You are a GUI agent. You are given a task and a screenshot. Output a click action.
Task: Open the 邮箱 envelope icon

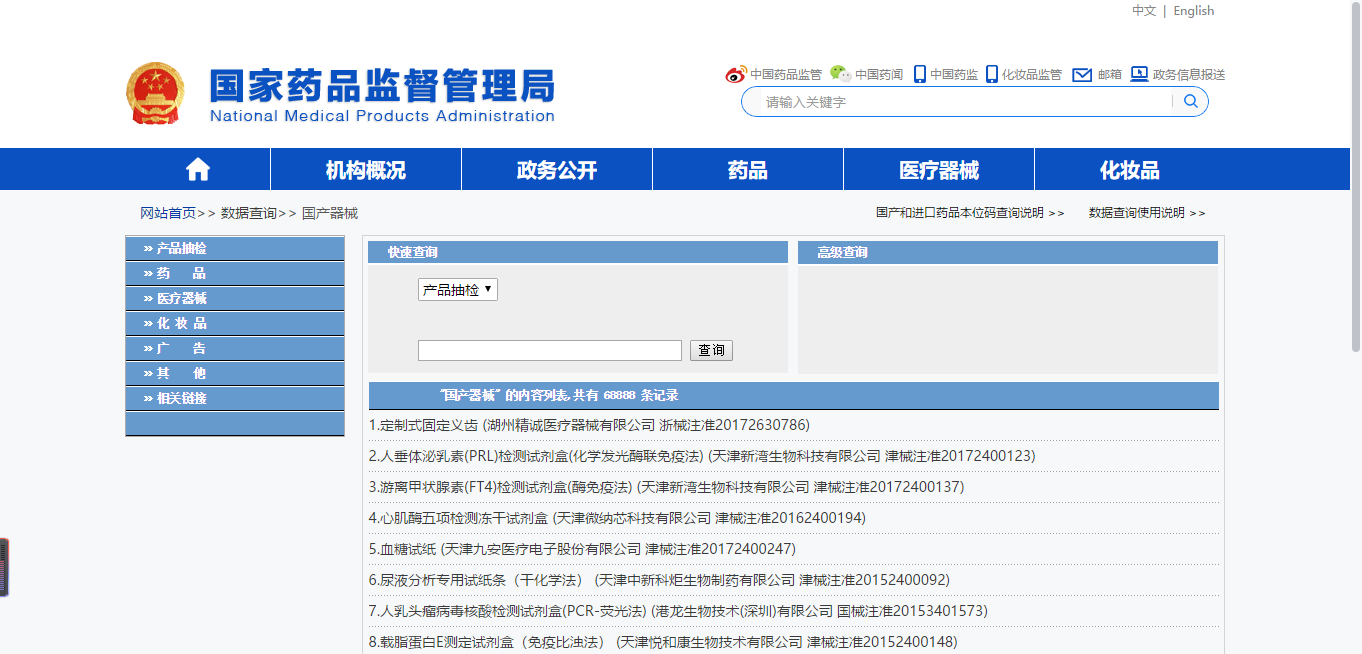point(1081,73)
